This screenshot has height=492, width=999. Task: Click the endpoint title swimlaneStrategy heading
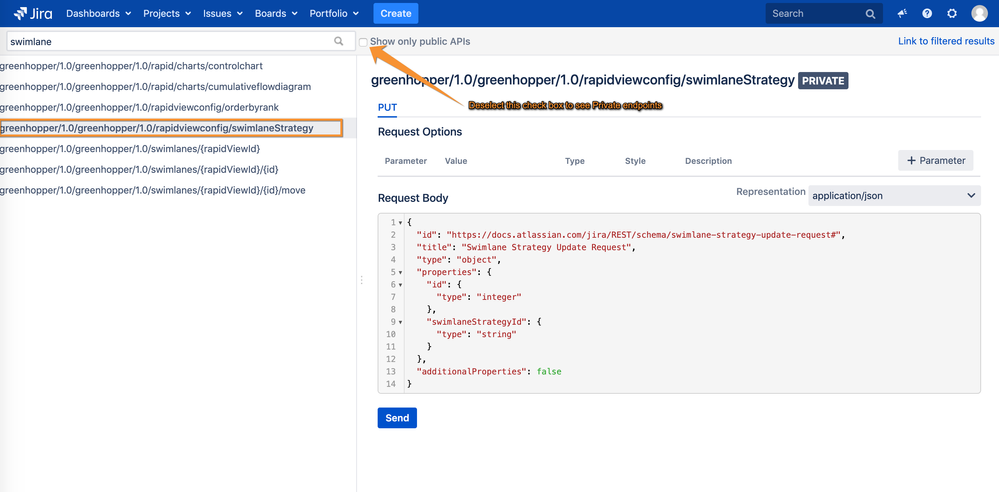[583, 81]
